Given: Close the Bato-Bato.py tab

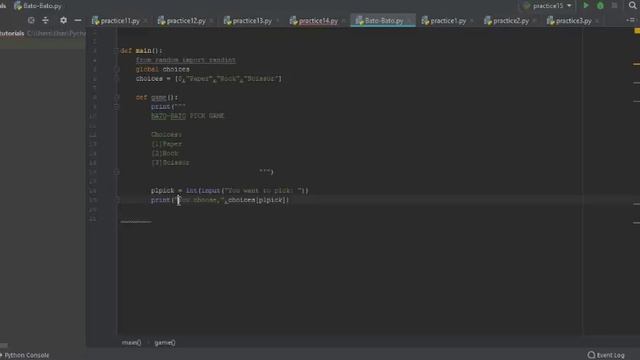Looking at the screenshot, I should tap(410, 20).
